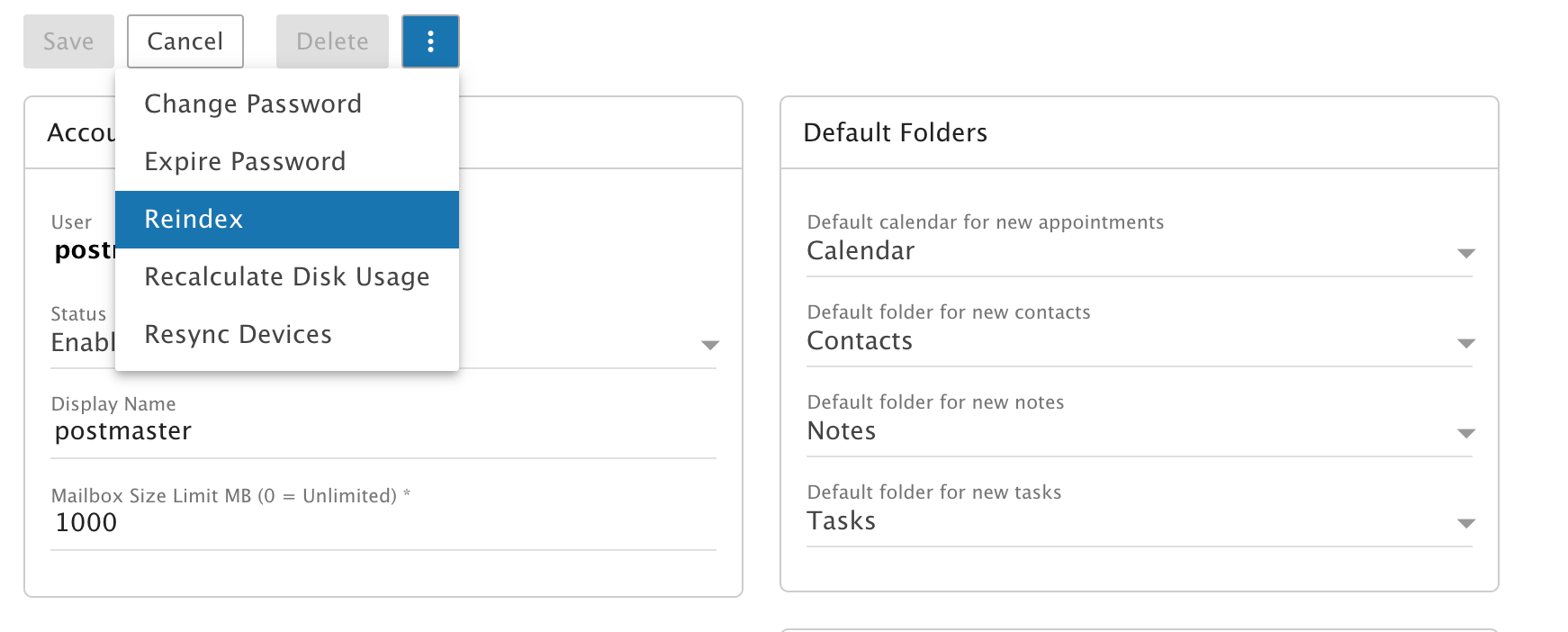
Task: Select Reindex in the dropdown menu
Action: (x=287, y=220)
